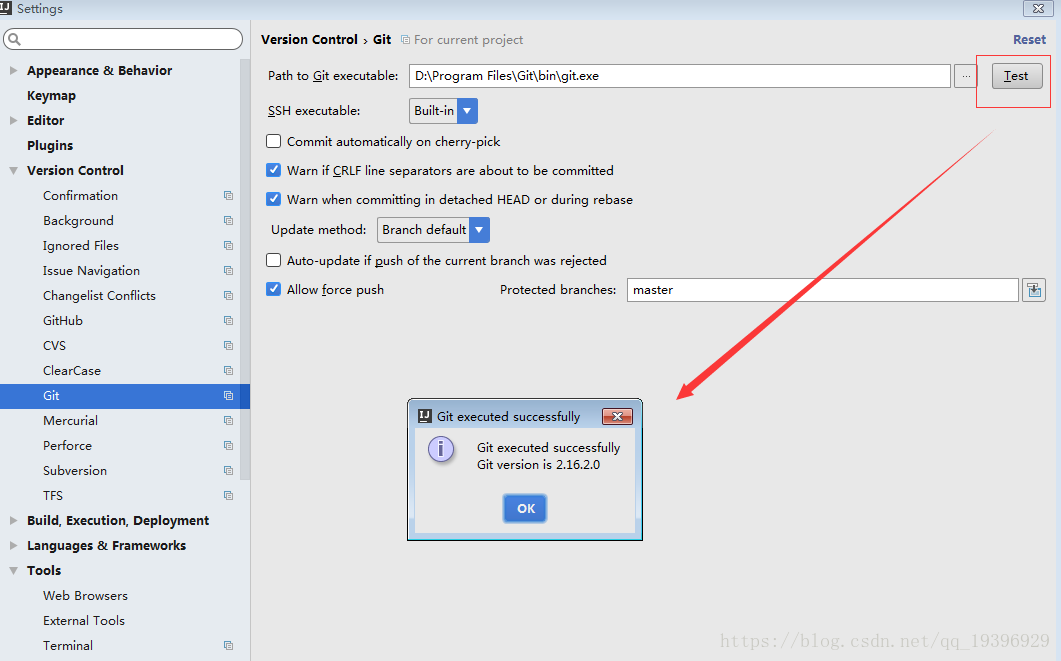Viewport: 1061px width, 661px height.
Task: Click the settings tree vertical scrollbar
Action: 245,269
